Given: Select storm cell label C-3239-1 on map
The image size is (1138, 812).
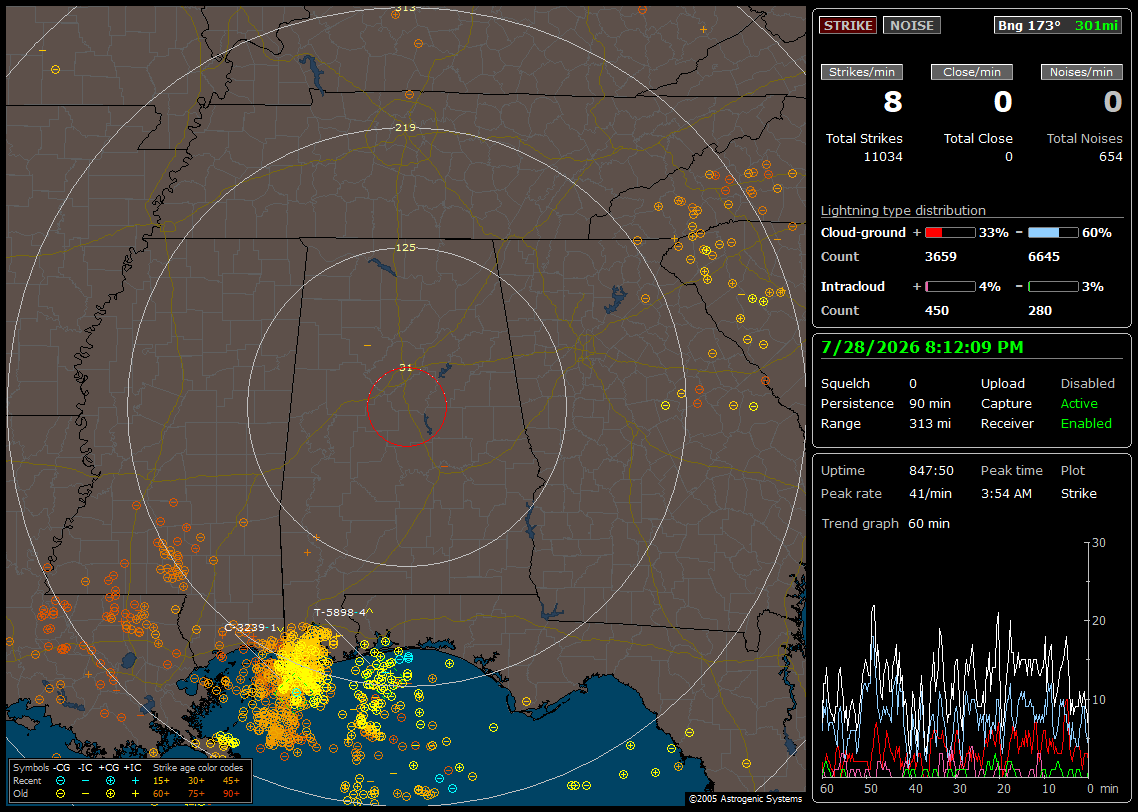Looking at the screenshot, I should [x=250, y=628].
